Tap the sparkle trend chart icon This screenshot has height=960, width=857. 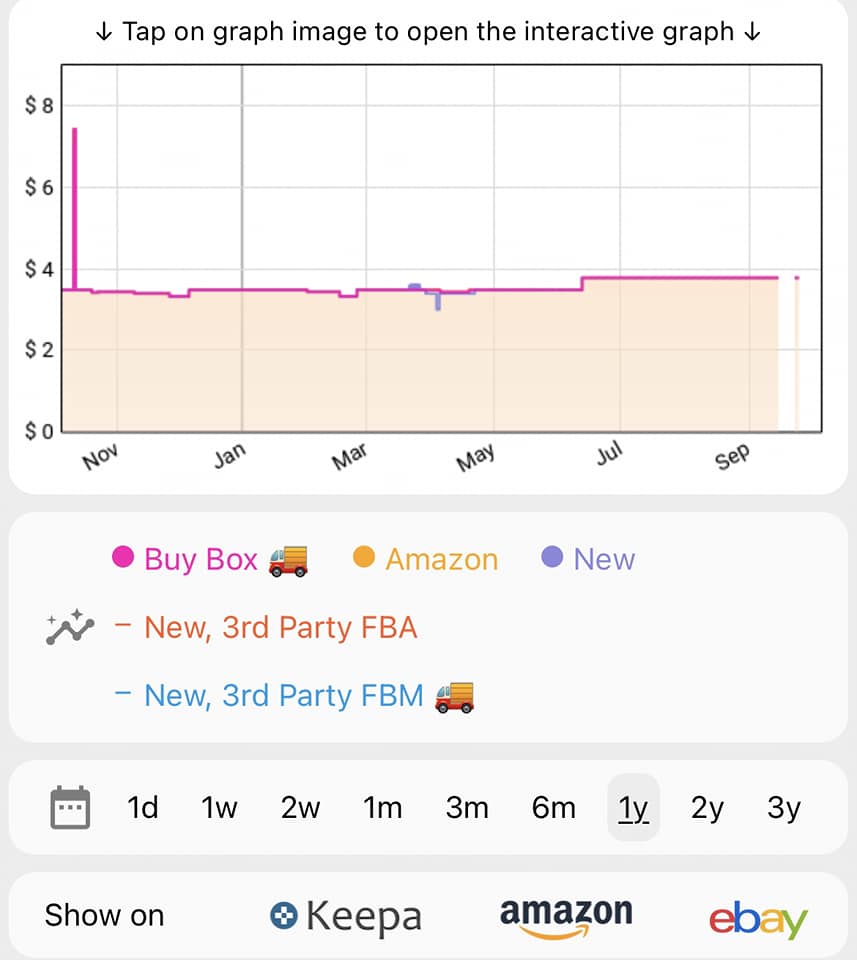(70, 628)
